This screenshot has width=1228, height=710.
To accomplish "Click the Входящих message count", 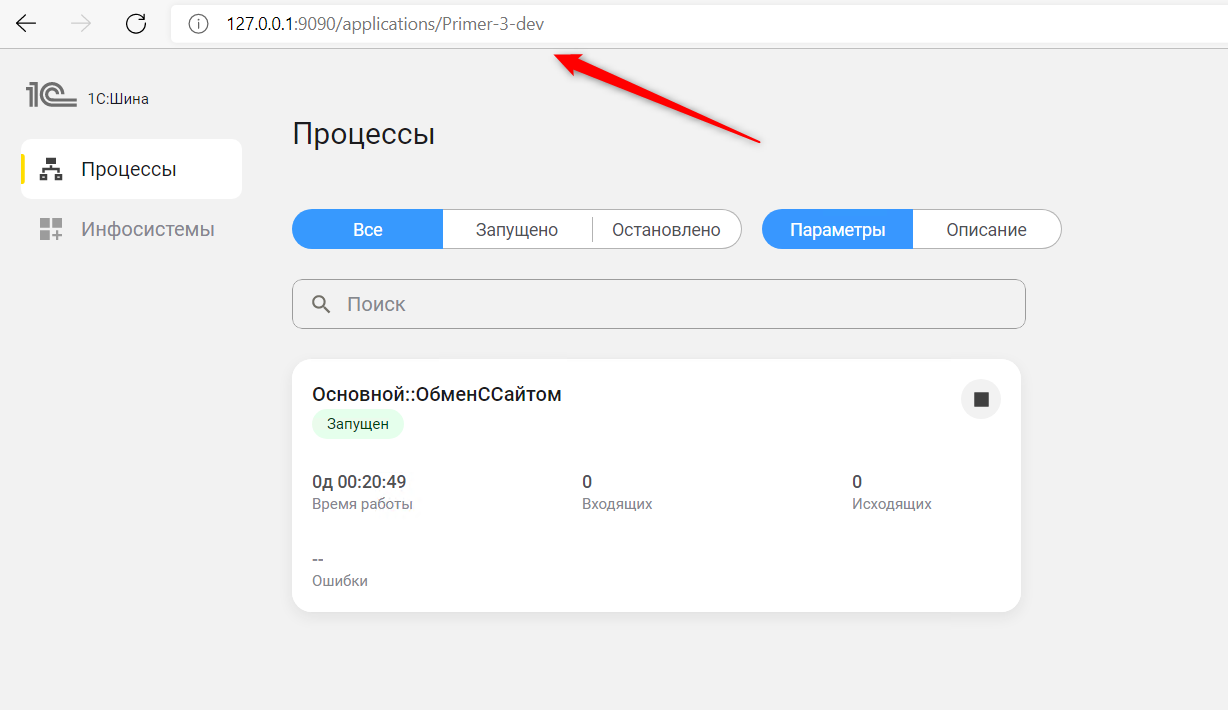I will pyautogui.click(x=587, y=482).
